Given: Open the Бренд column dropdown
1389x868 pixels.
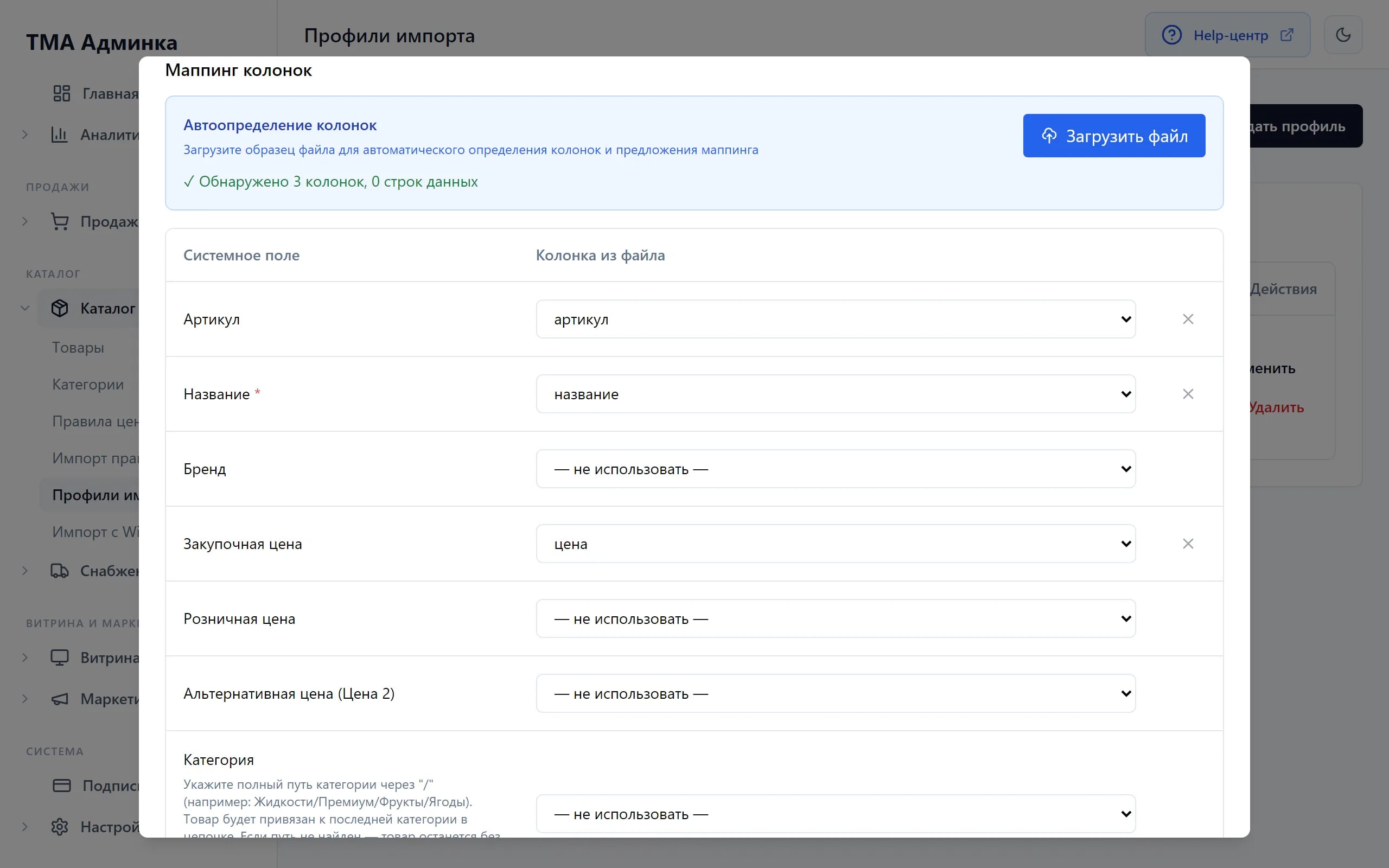Looking at the screenshot, I should (836, 469).
